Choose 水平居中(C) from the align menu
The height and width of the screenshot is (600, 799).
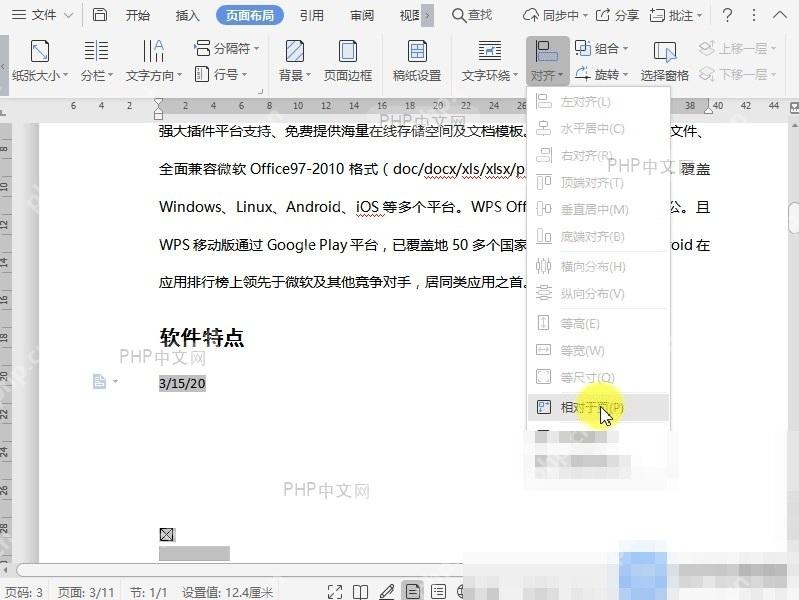[x=598, y=128]
